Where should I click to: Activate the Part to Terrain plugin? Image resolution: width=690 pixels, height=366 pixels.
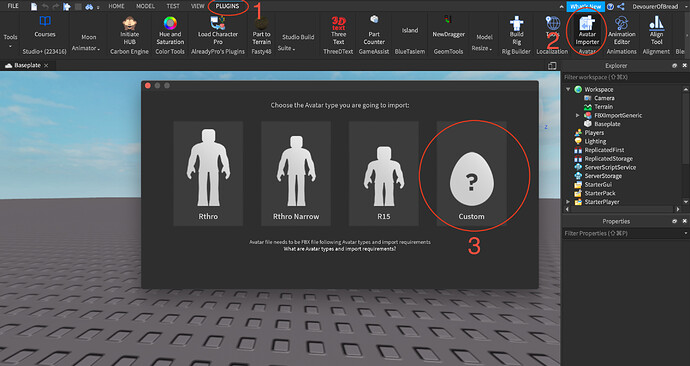261,31
